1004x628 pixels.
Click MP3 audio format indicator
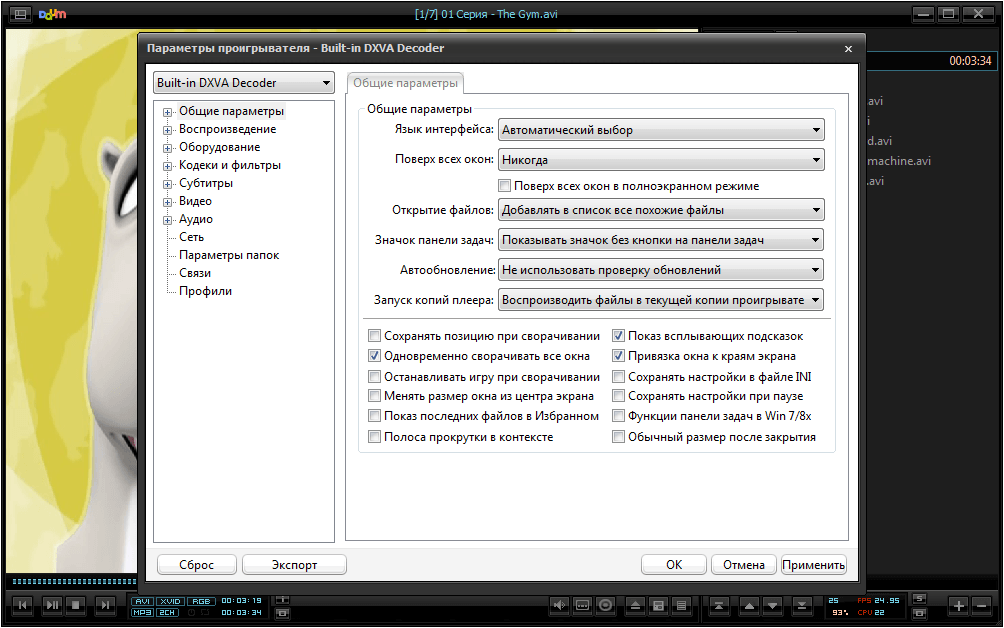coord(142,613)
